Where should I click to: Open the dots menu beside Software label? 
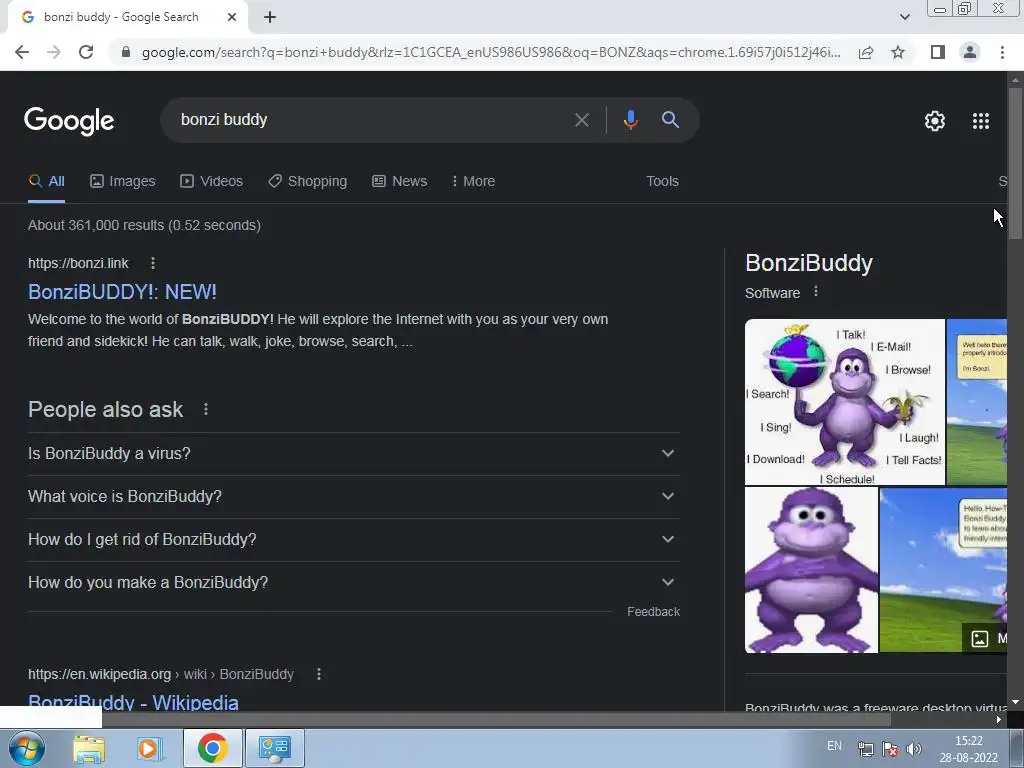click(x=816, y=292)
